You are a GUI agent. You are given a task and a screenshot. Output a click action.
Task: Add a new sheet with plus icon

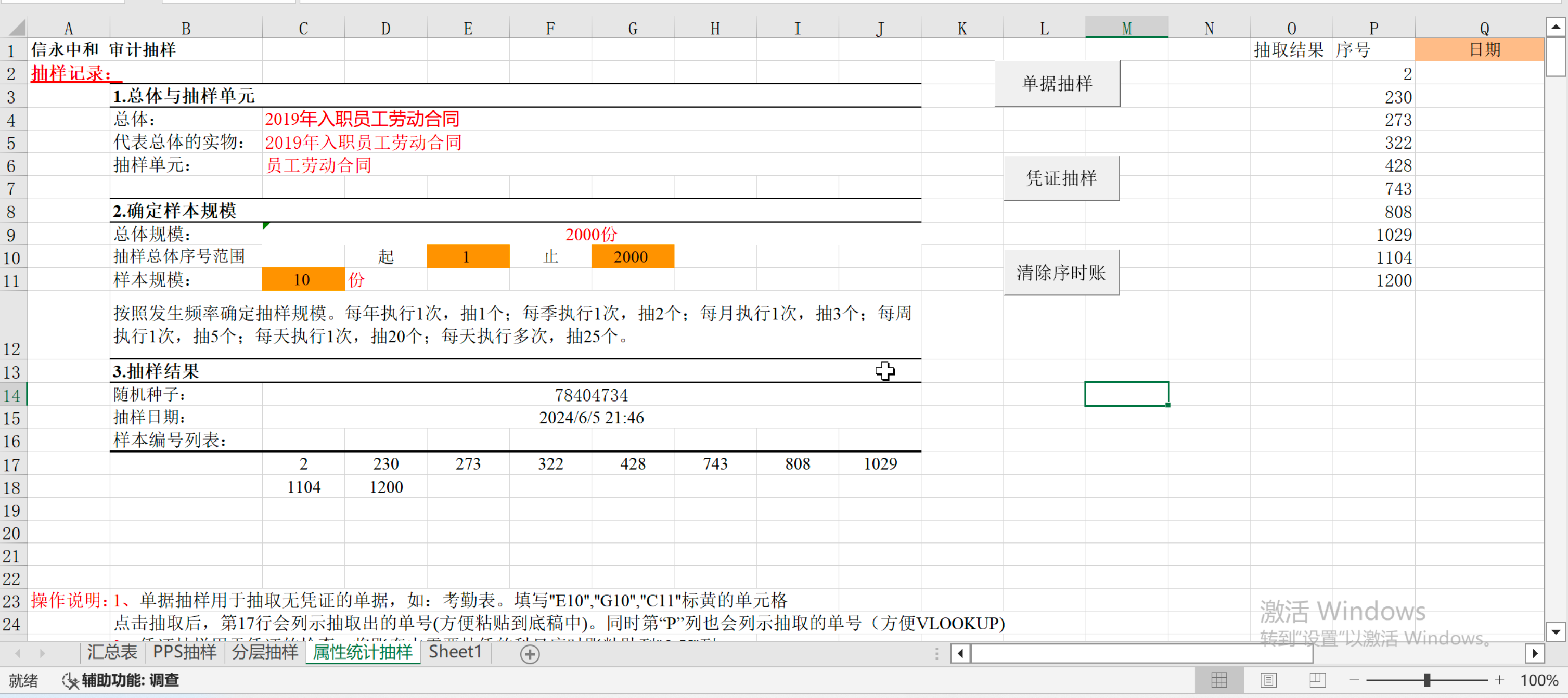click(530, 654)
